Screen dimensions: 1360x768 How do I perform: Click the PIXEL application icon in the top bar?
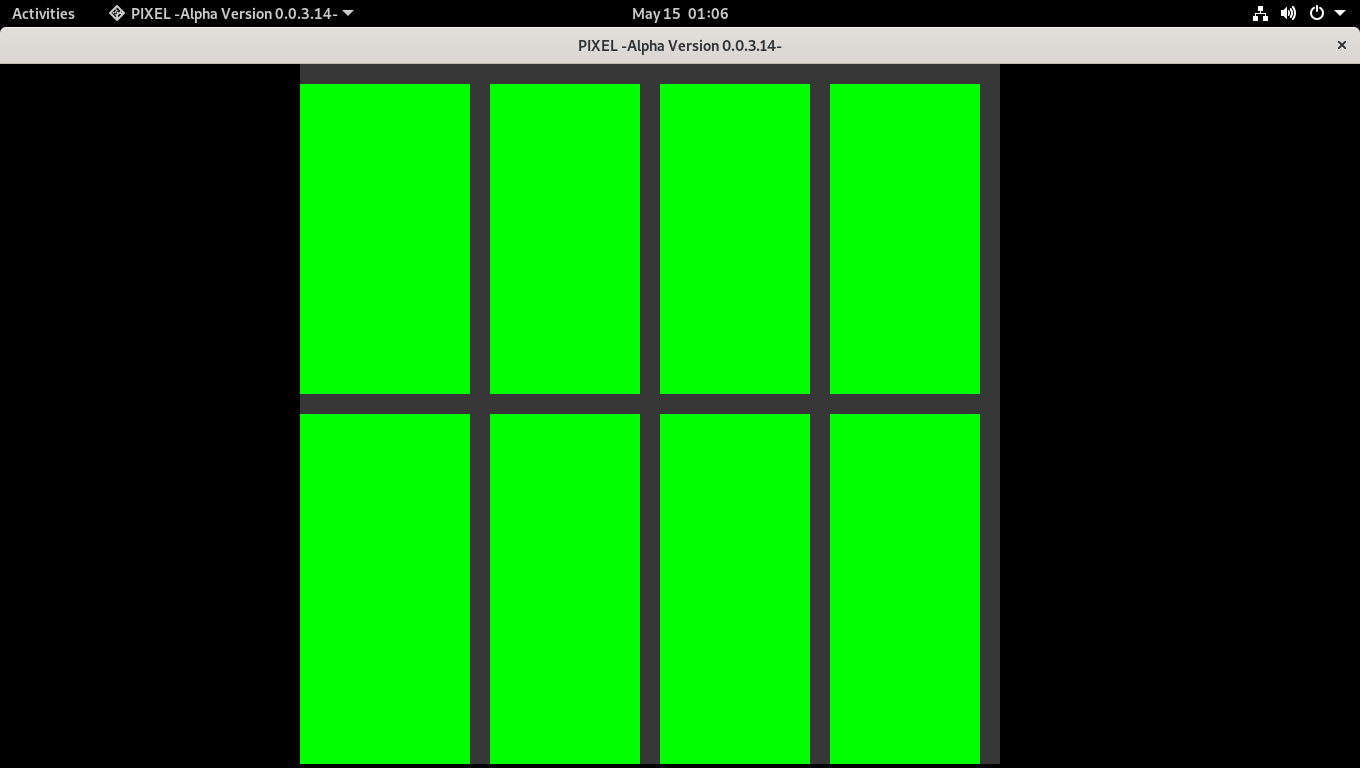pos(117,14)
